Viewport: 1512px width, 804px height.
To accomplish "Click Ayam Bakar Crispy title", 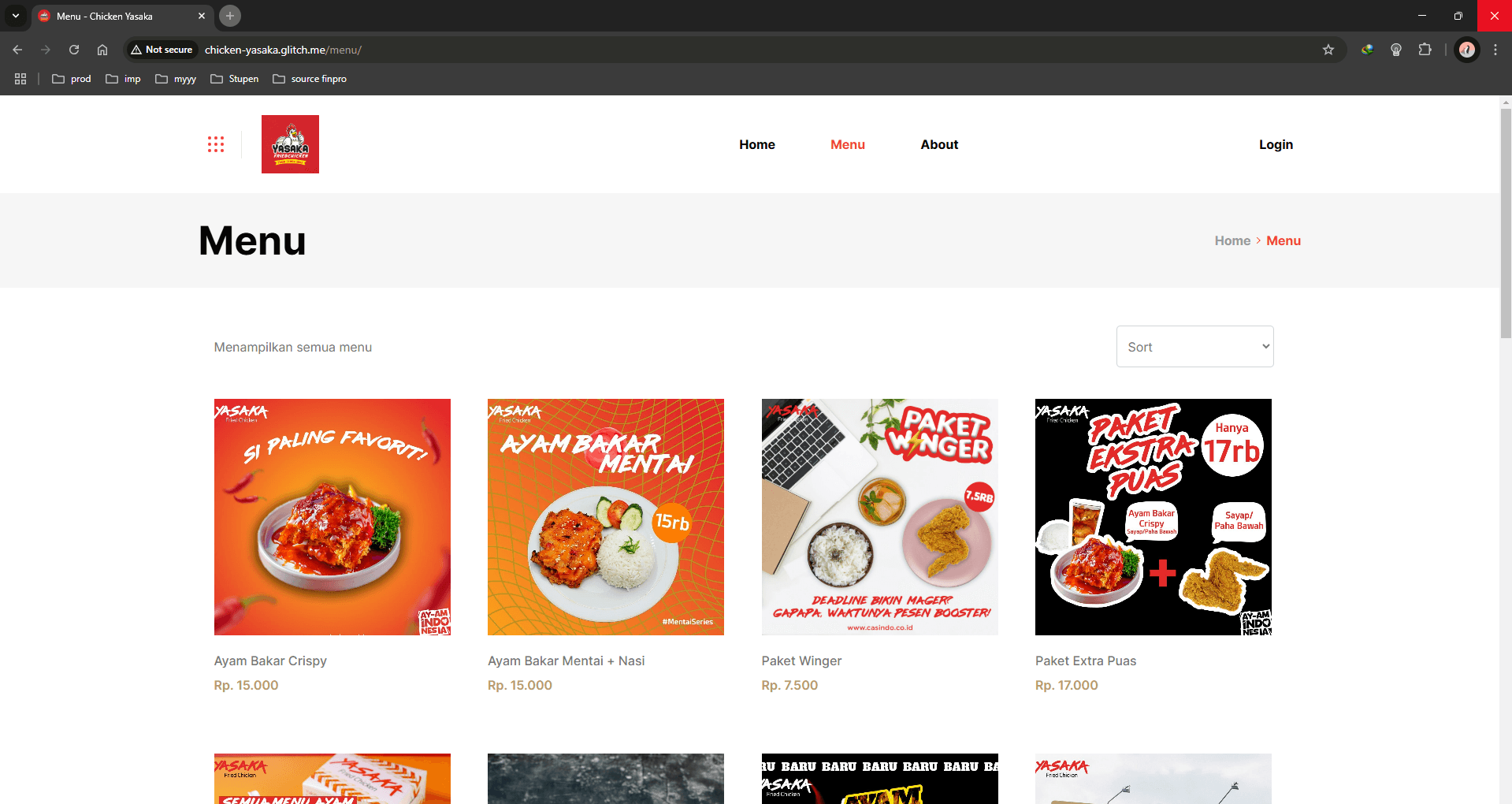I will pos(270,661).
